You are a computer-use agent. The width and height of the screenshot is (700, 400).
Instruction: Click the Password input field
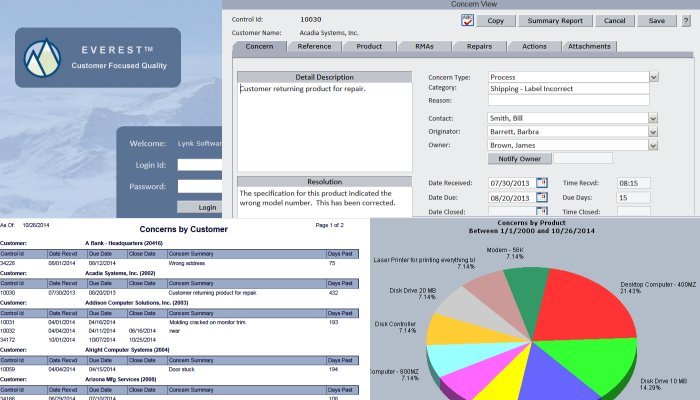tap(200, 186)
